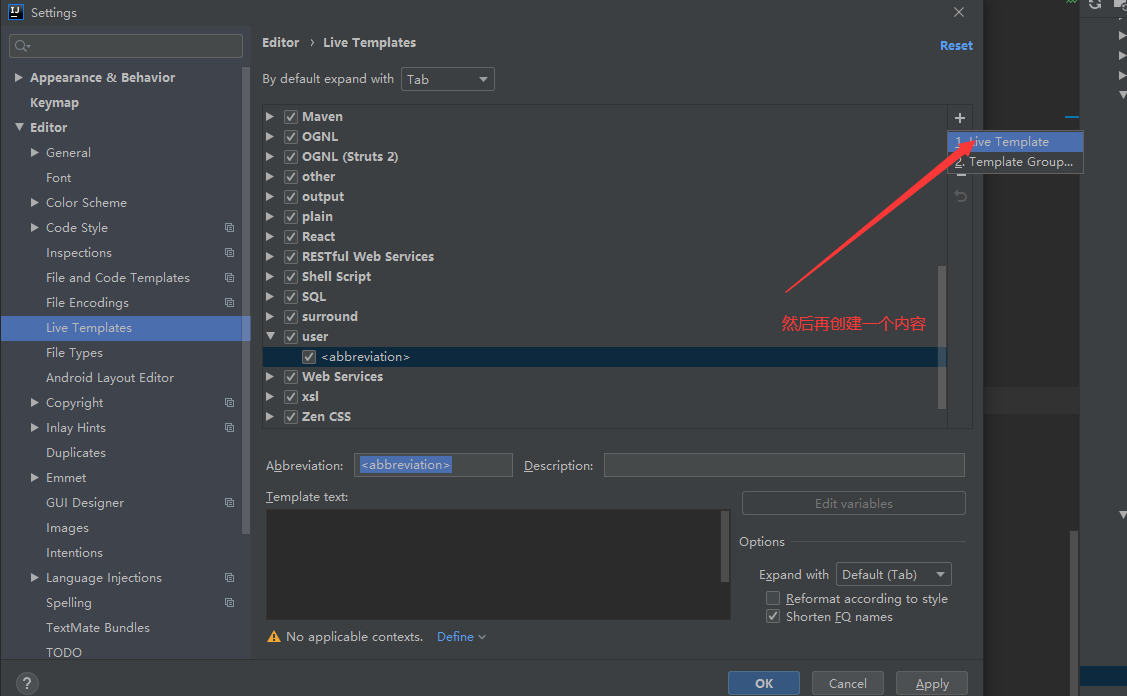Uncheck the Maven template group checkbox

[x=291, y=117]
